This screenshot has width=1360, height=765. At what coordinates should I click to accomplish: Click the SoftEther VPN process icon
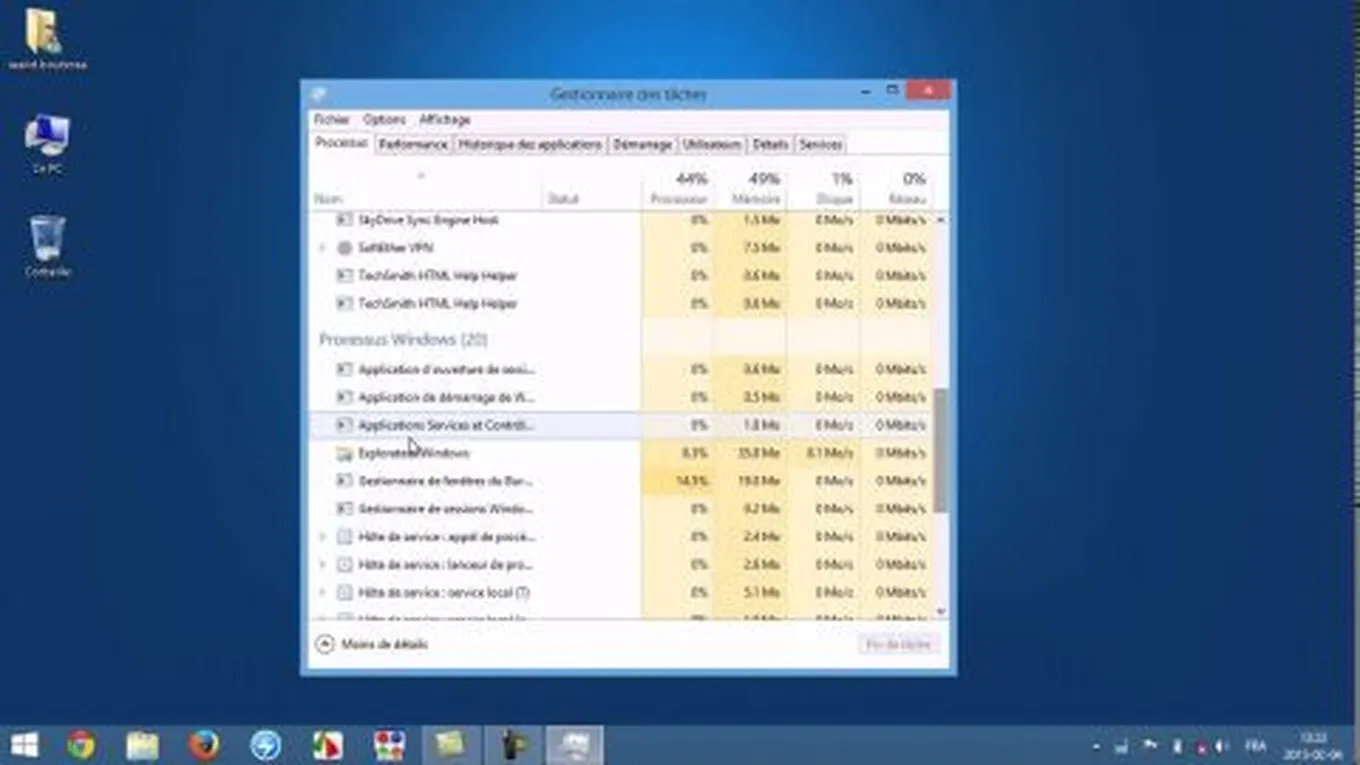pos(344,248)
